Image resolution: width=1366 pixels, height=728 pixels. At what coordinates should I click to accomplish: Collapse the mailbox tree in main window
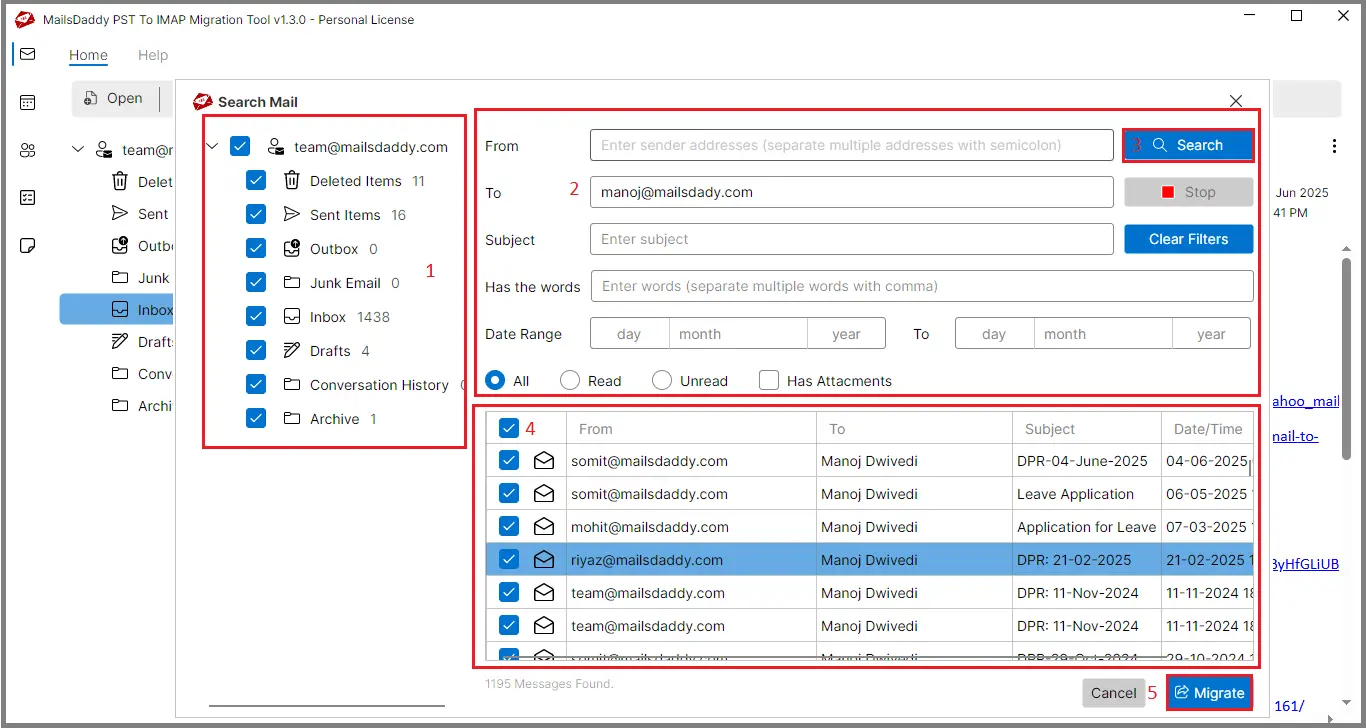(x=78, y=150)
